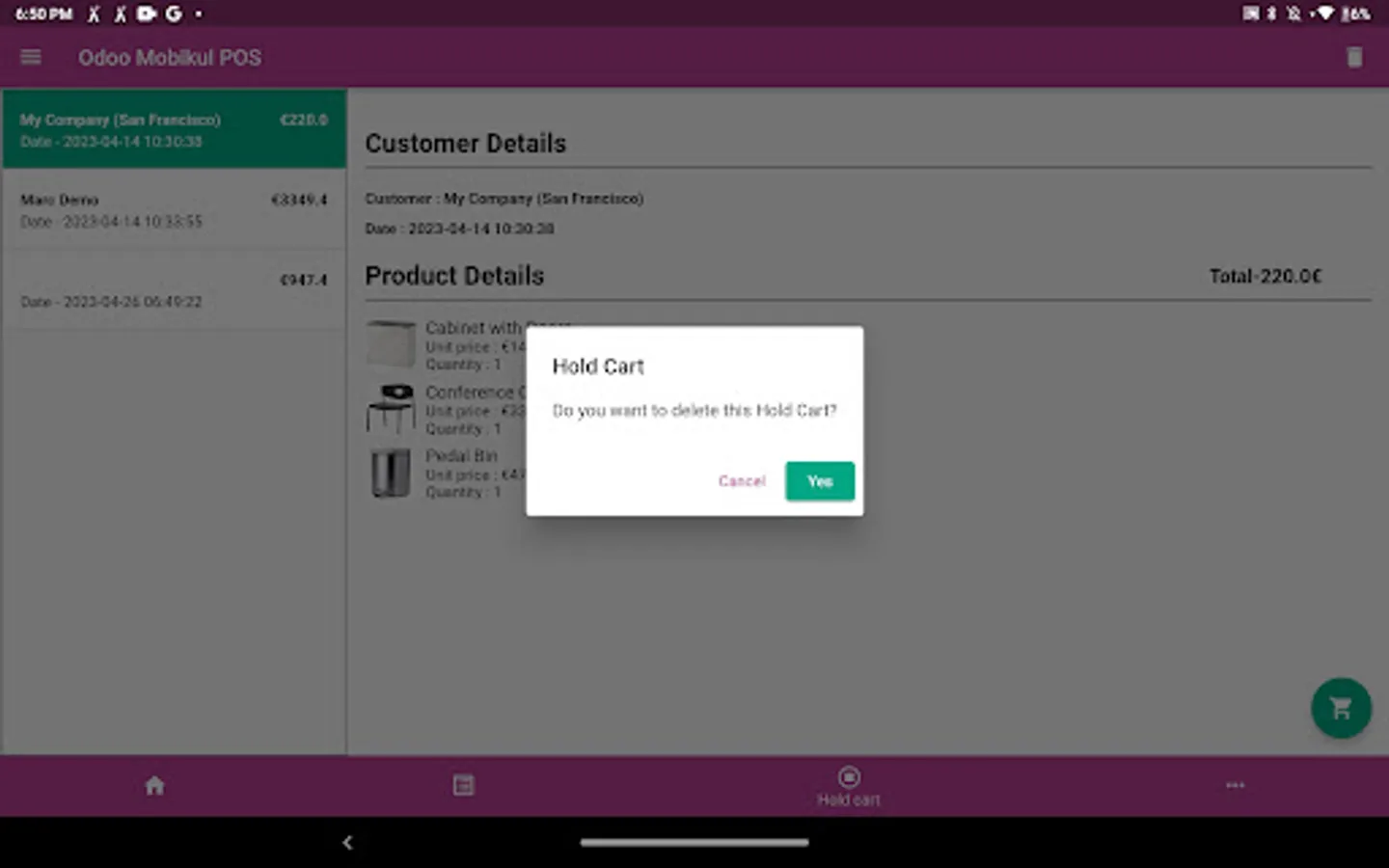Click the Customer Details heading

pos(465,144)
